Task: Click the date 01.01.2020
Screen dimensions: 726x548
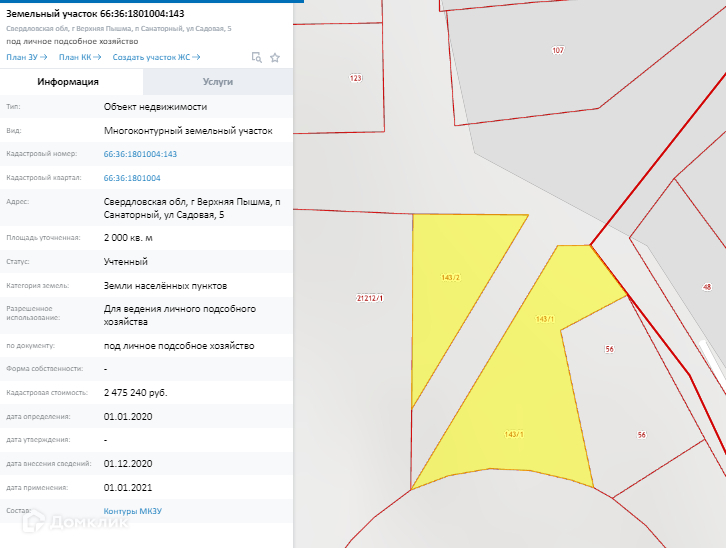Action: pyautogui.click(x=128, y=417)
